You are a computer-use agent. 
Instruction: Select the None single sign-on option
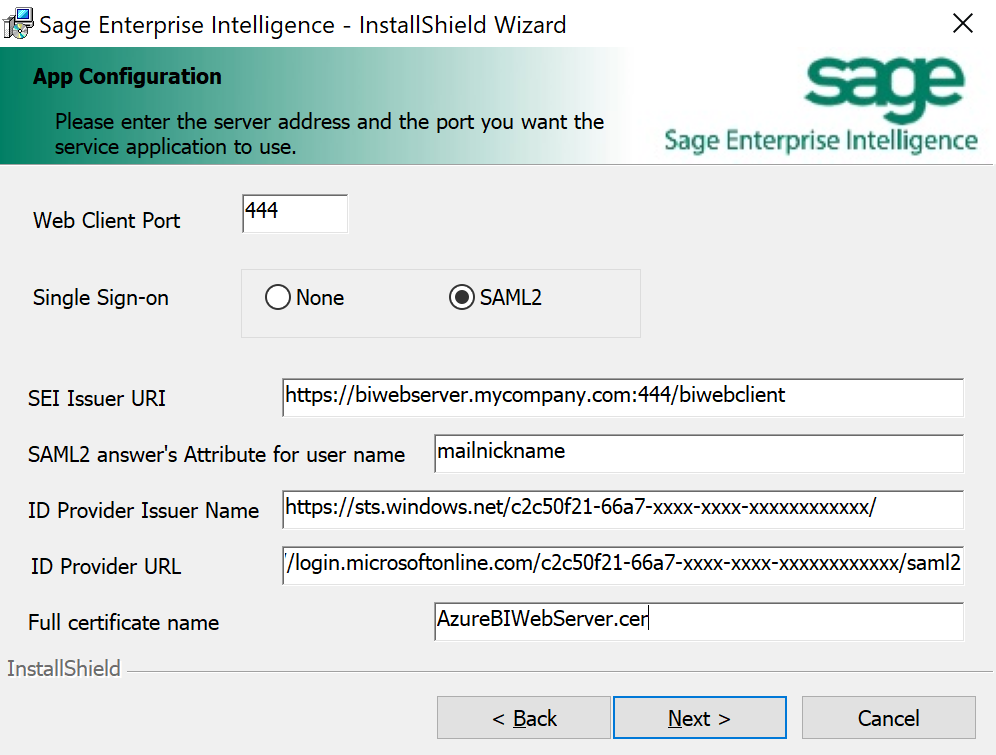point(278,298)
